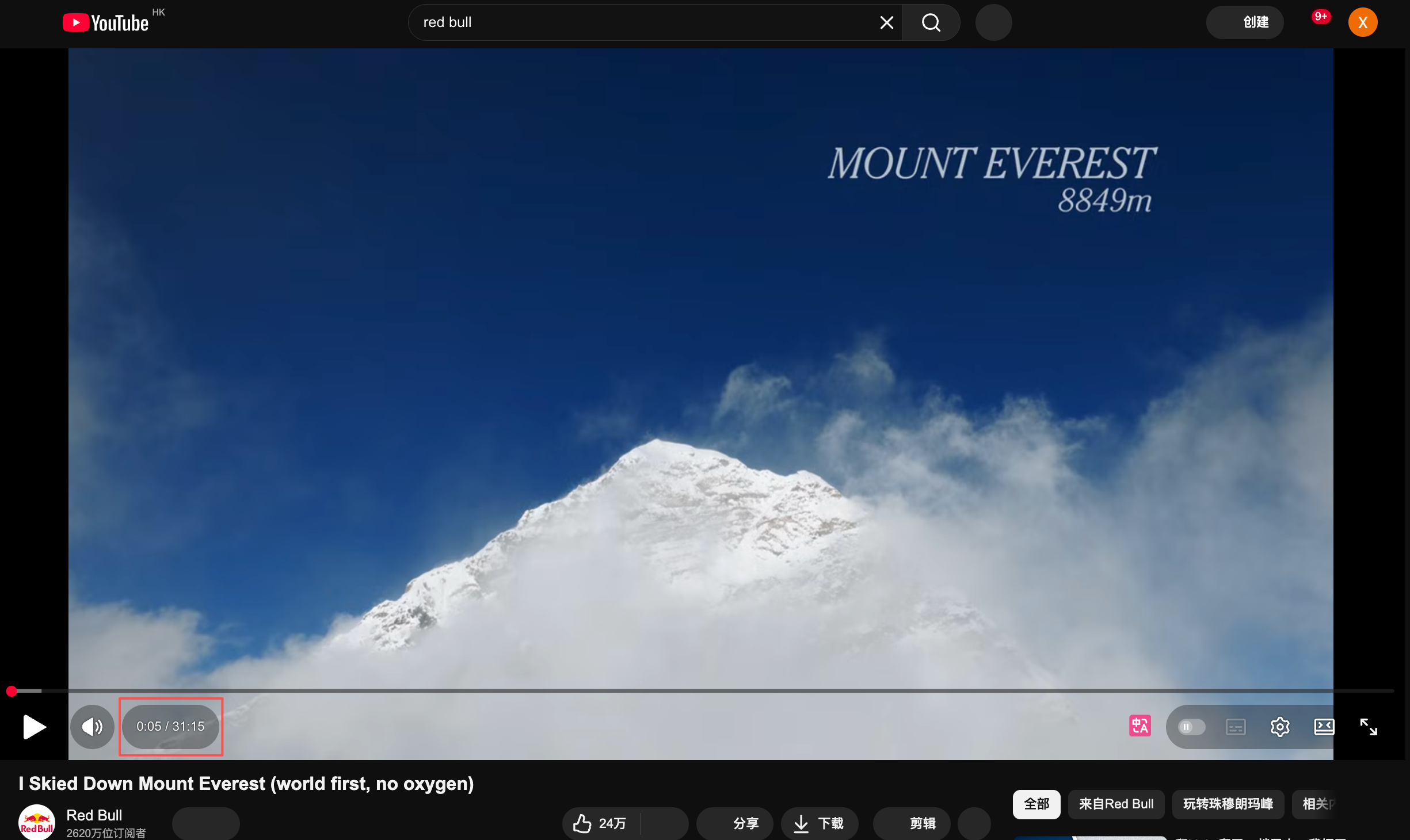Image resolution: width=1410 pixels, height=840 pixels.
Task: Select the 玩转珠穆朗玛峰 filter chip
Action: tap(1228, 804)
